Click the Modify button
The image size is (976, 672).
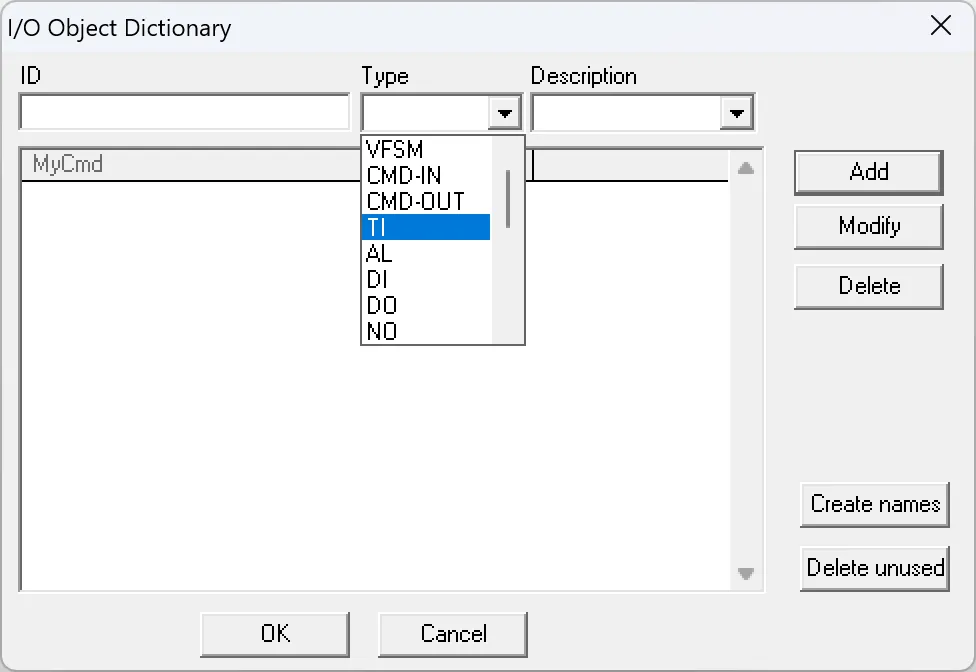click(867, 226)
